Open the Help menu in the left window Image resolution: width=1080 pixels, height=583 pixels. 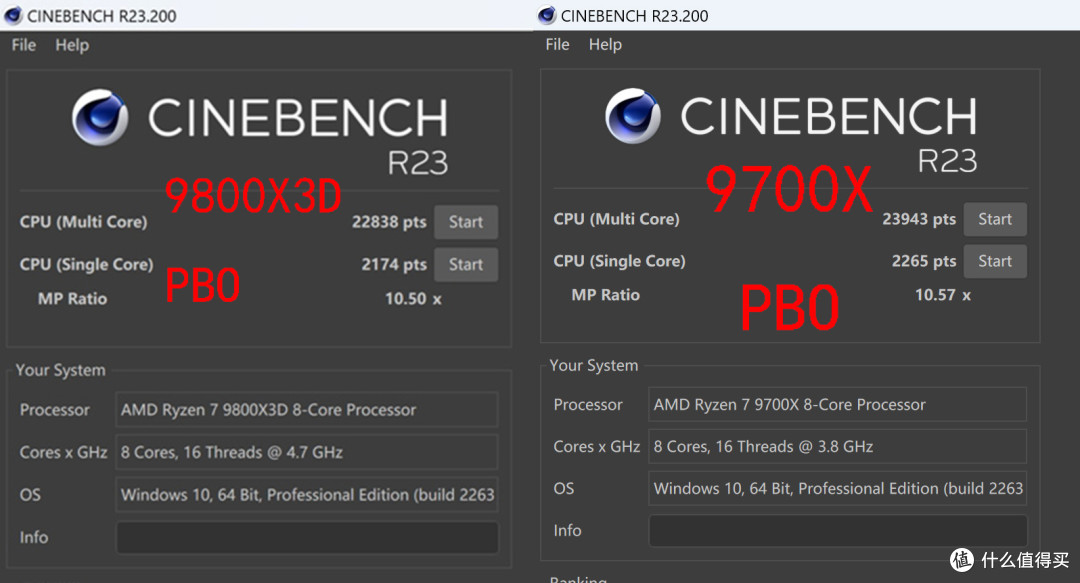[x=71, y=44]
